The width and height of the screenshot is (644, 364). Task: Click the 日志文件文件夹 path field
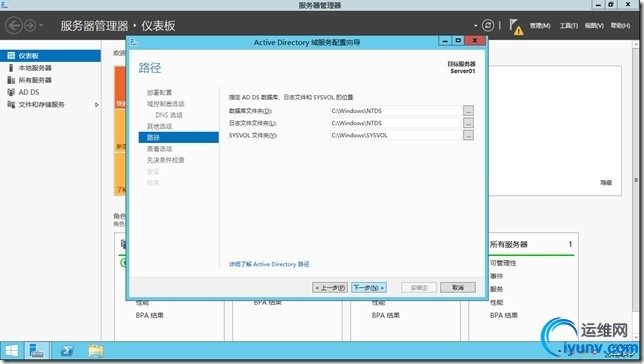tap(396, 123)
